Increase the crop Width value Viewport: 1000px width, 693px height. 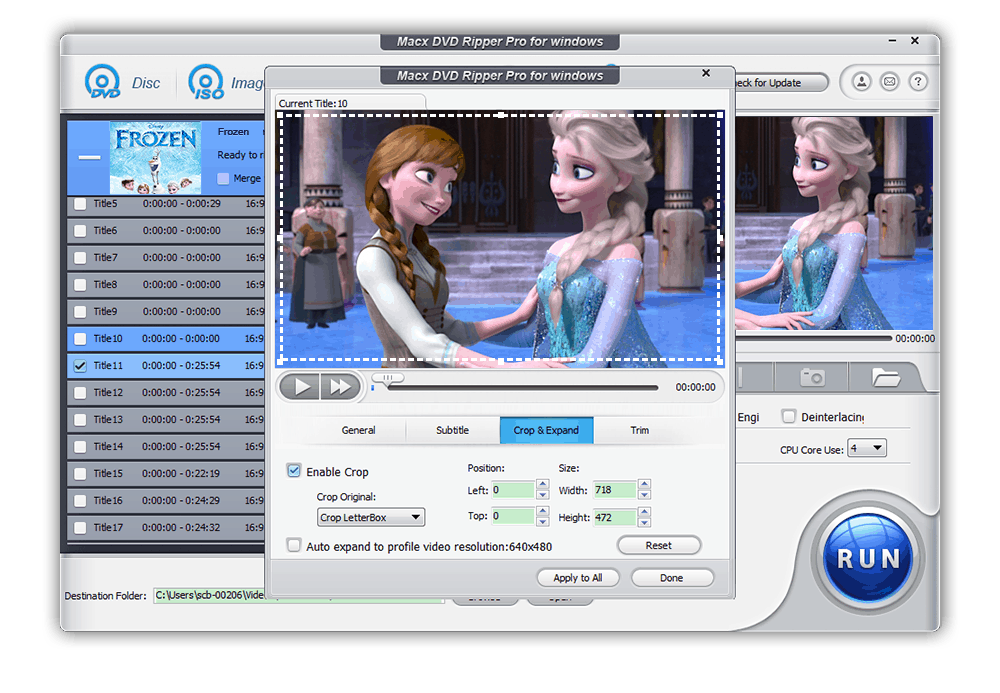644,485
